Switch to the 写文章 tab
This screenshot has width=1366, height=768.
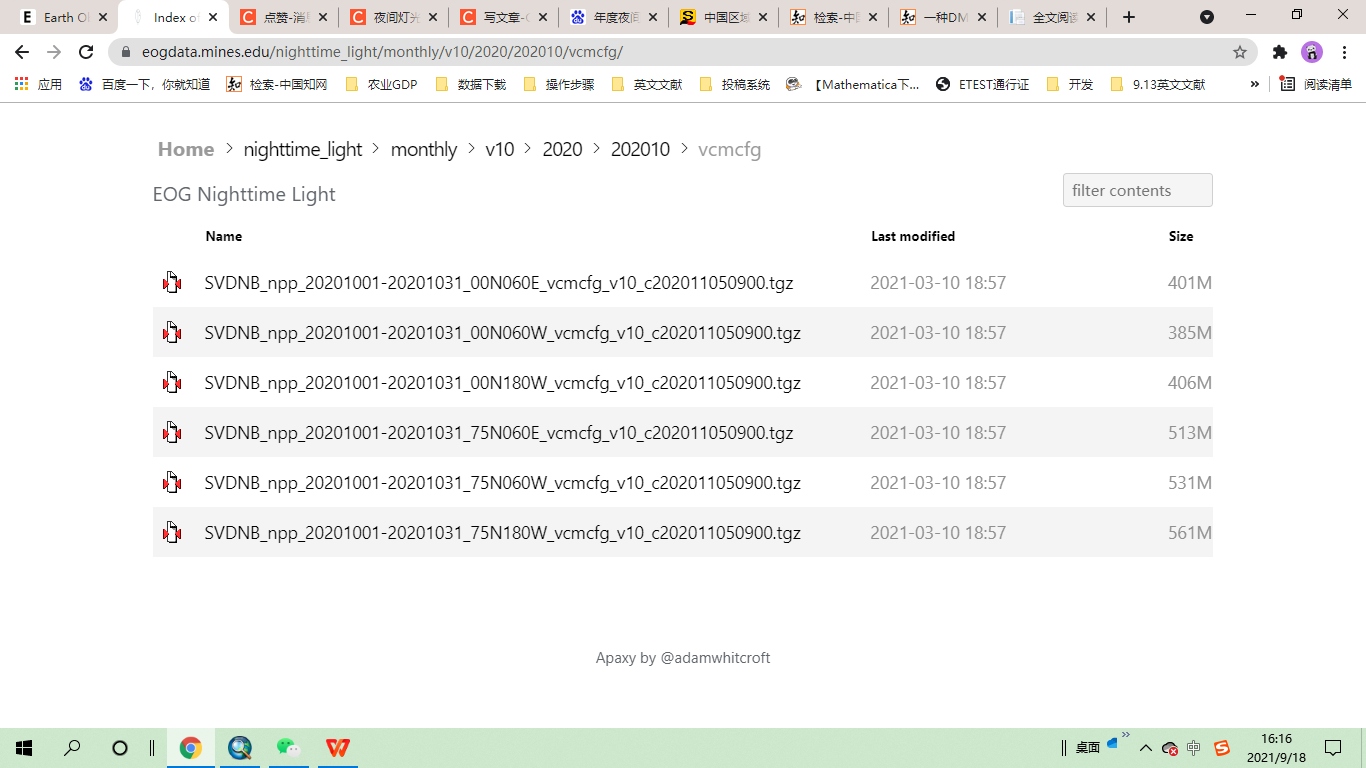pyautogui.click(x=504, y=17)
